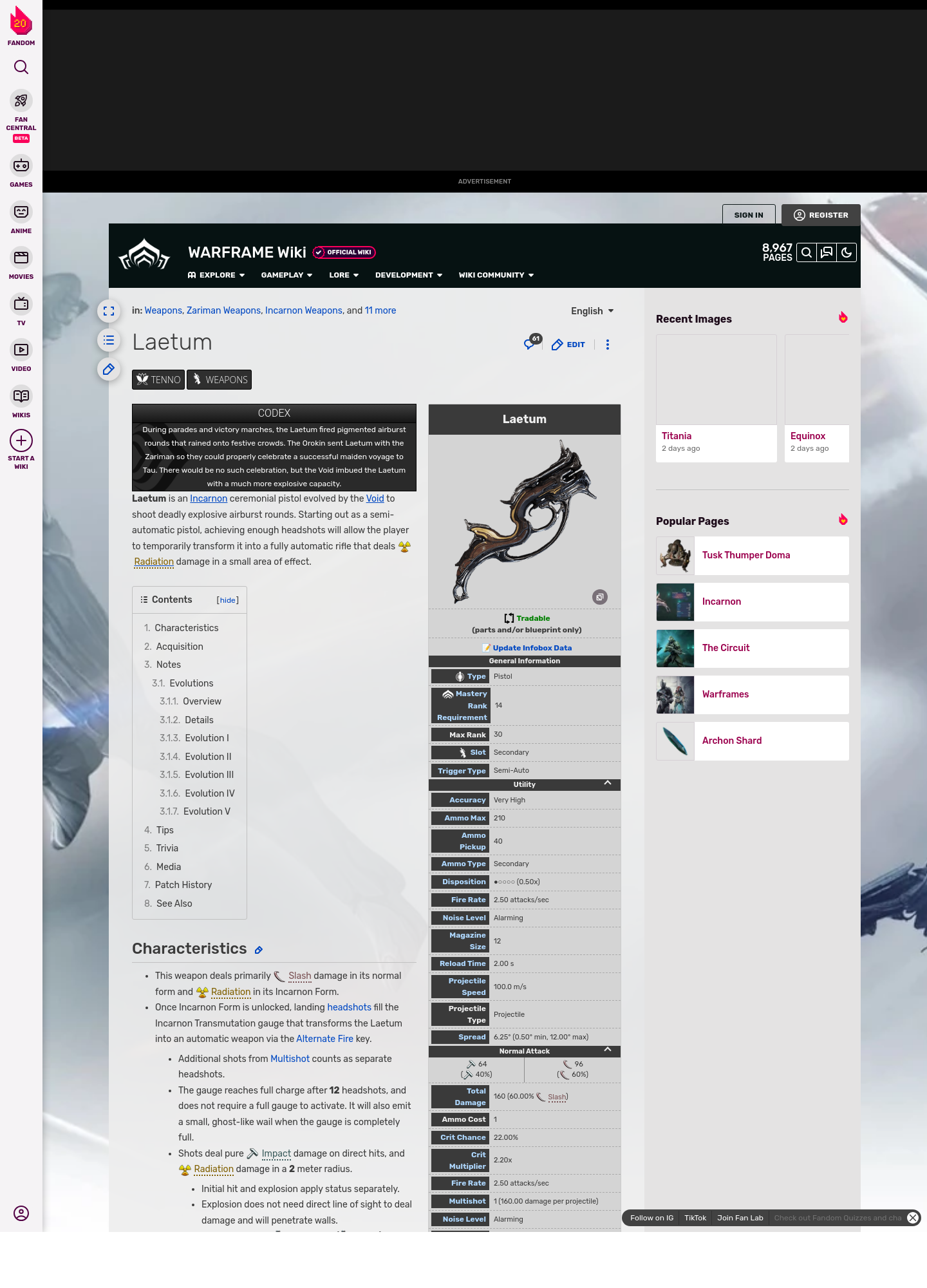This screenshot has height=1288, width=927.
Task: Select the Weapons tab
Action: pos(219,380)
